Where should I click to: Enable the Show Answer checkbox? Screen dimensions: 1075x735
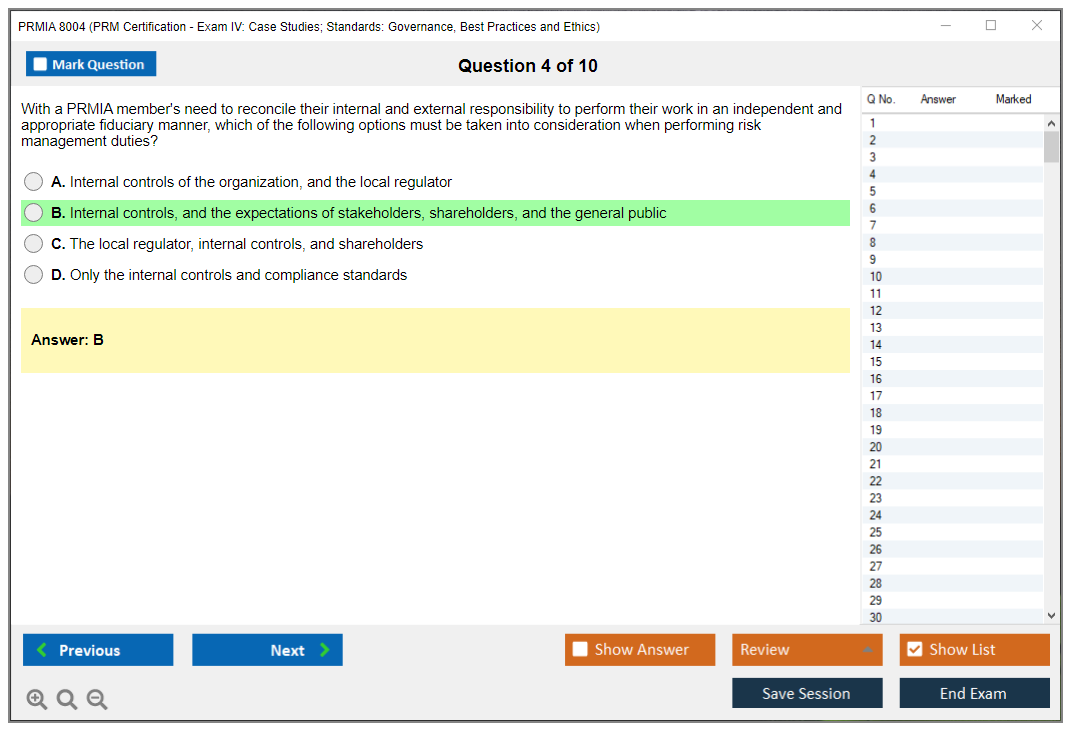[x=580, y=649]
